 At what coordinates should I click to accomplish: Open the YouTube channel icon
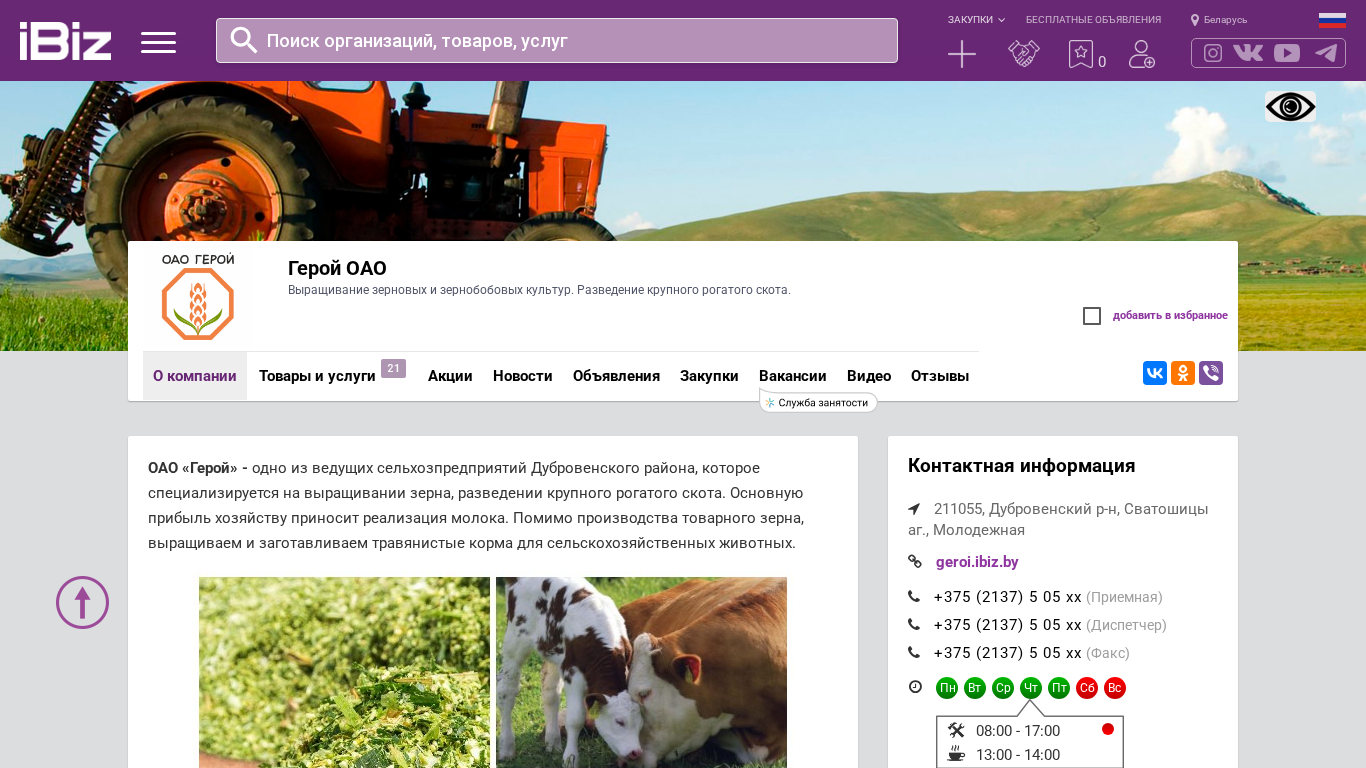pyautogui.click(x=1287, y=53)
